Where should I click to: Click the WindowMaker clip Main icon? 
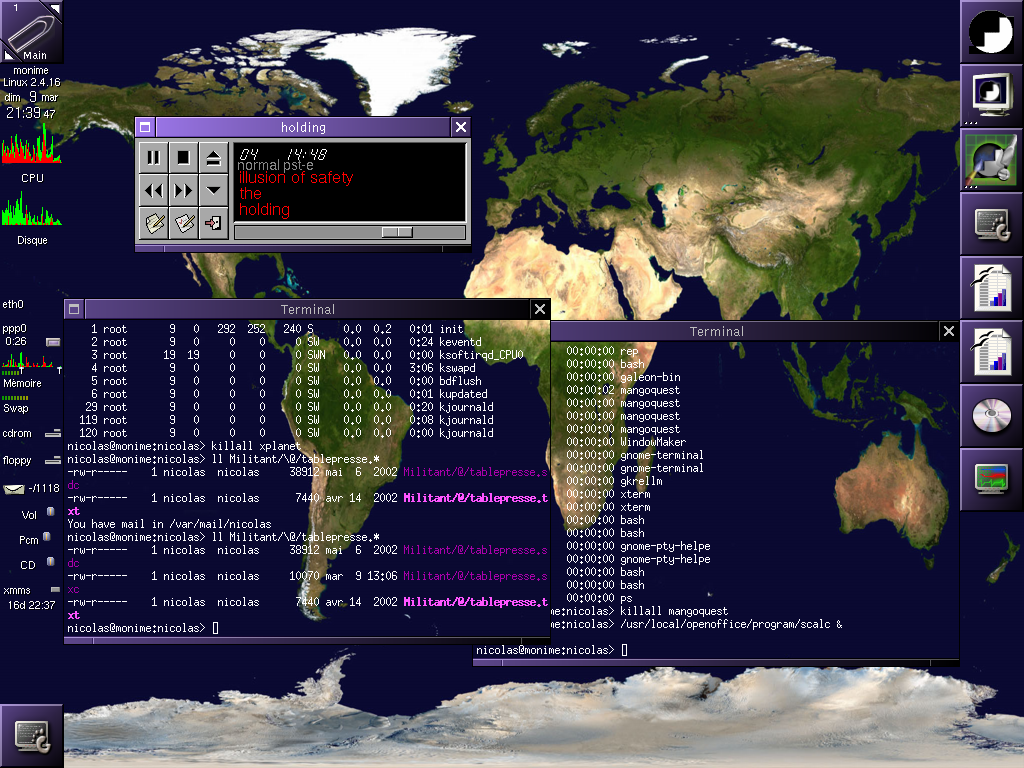31,31
